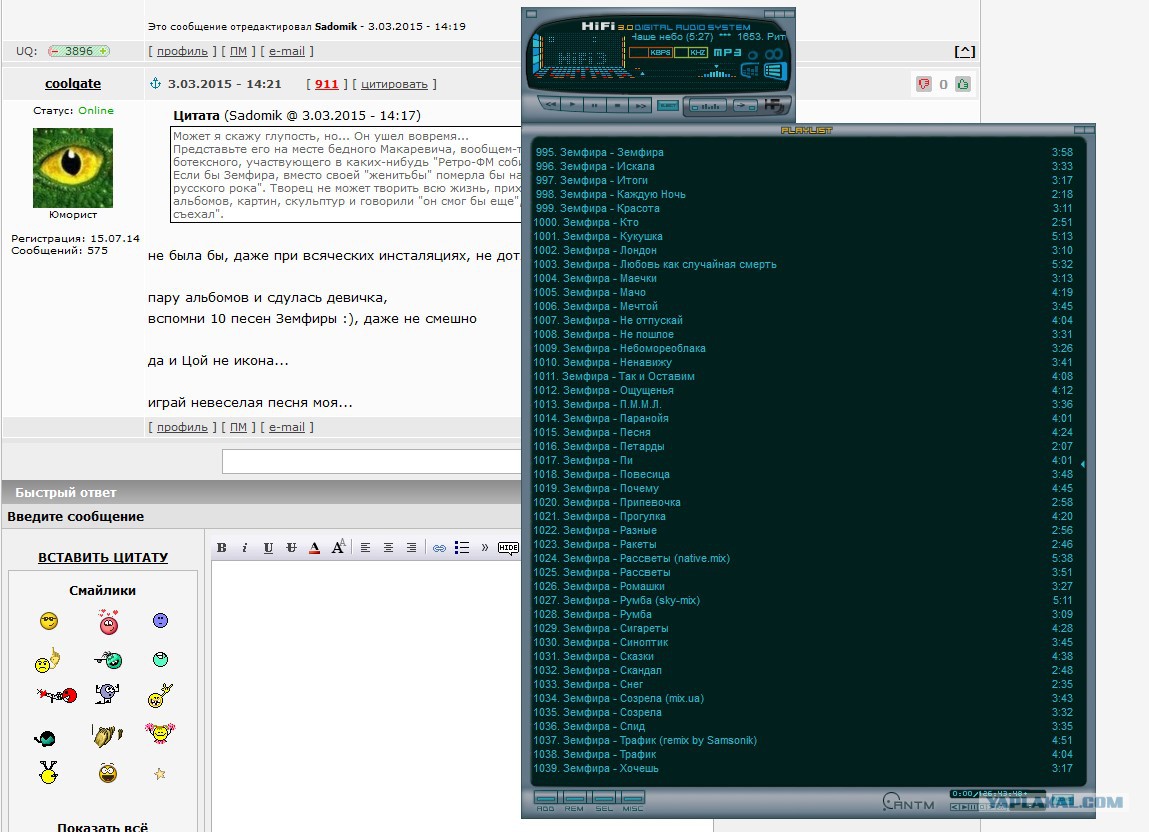Click 'ВСТАВИТЬ ЦИТАТУ' link
This screenshot has width=1149, height=832.
pyautogui.click(x=103, y=557)
